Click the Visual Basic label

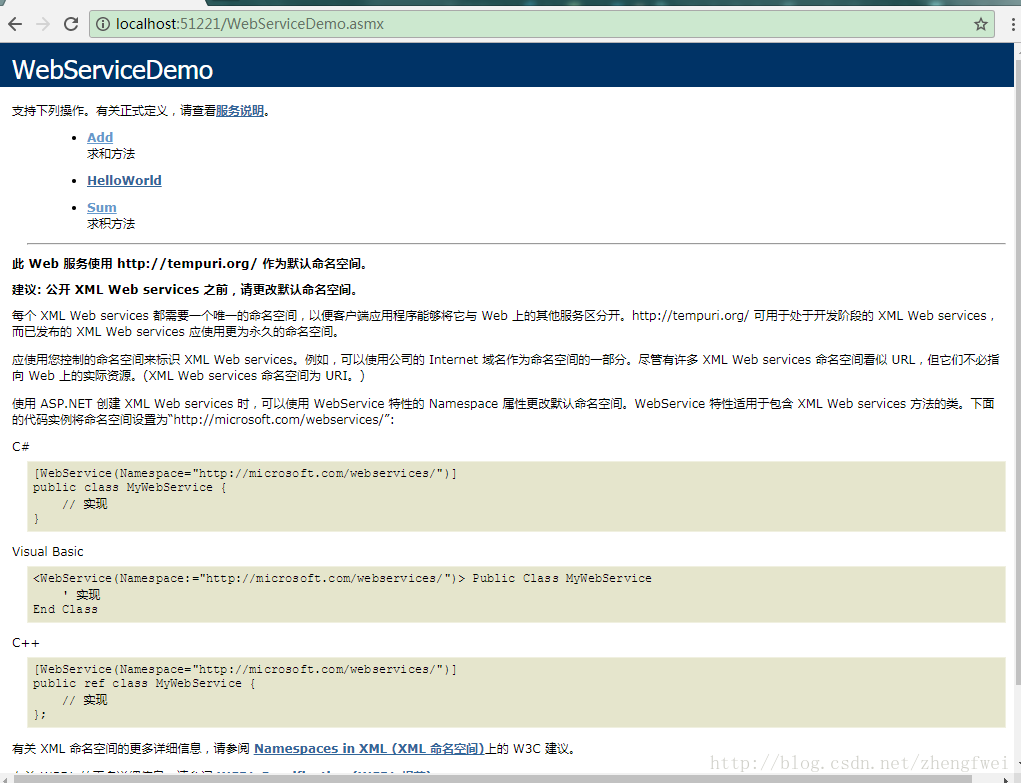(48, 552)
